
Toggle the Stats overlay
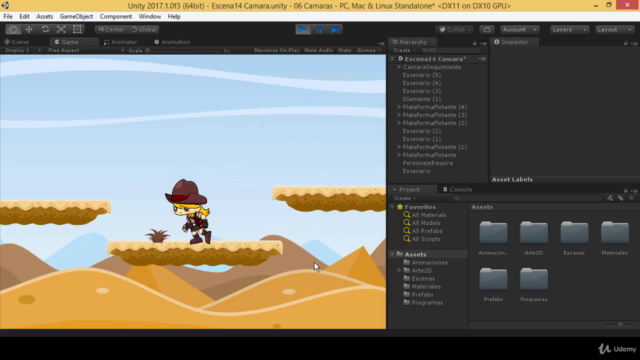(344, 50)
